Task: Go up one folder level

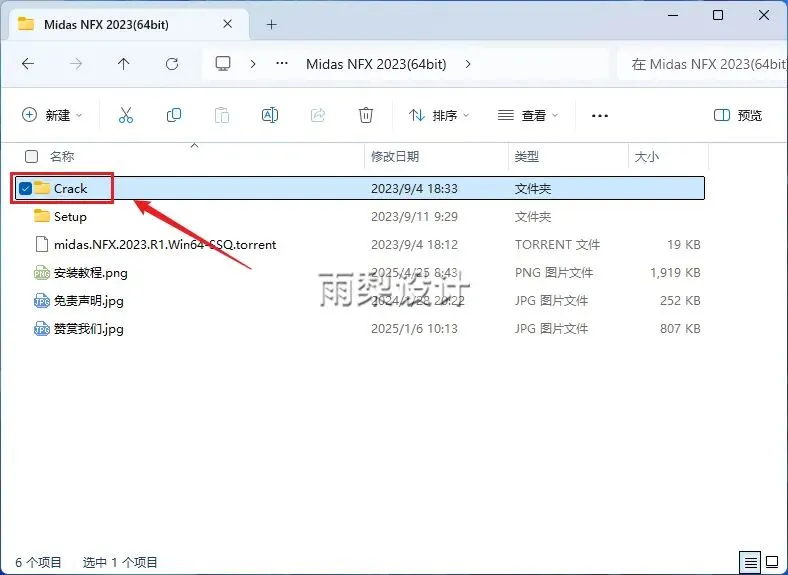Action: click(x=123, y=64)
